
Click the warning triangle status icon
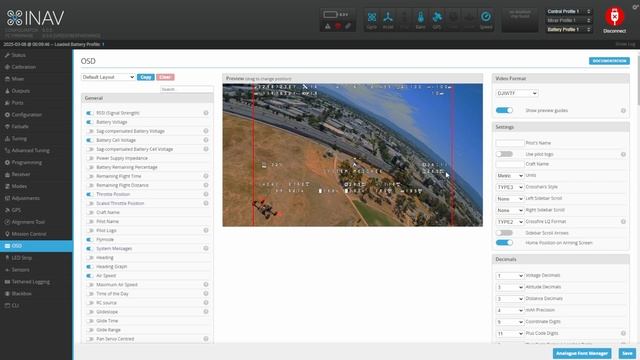click(x=328, y=26)
